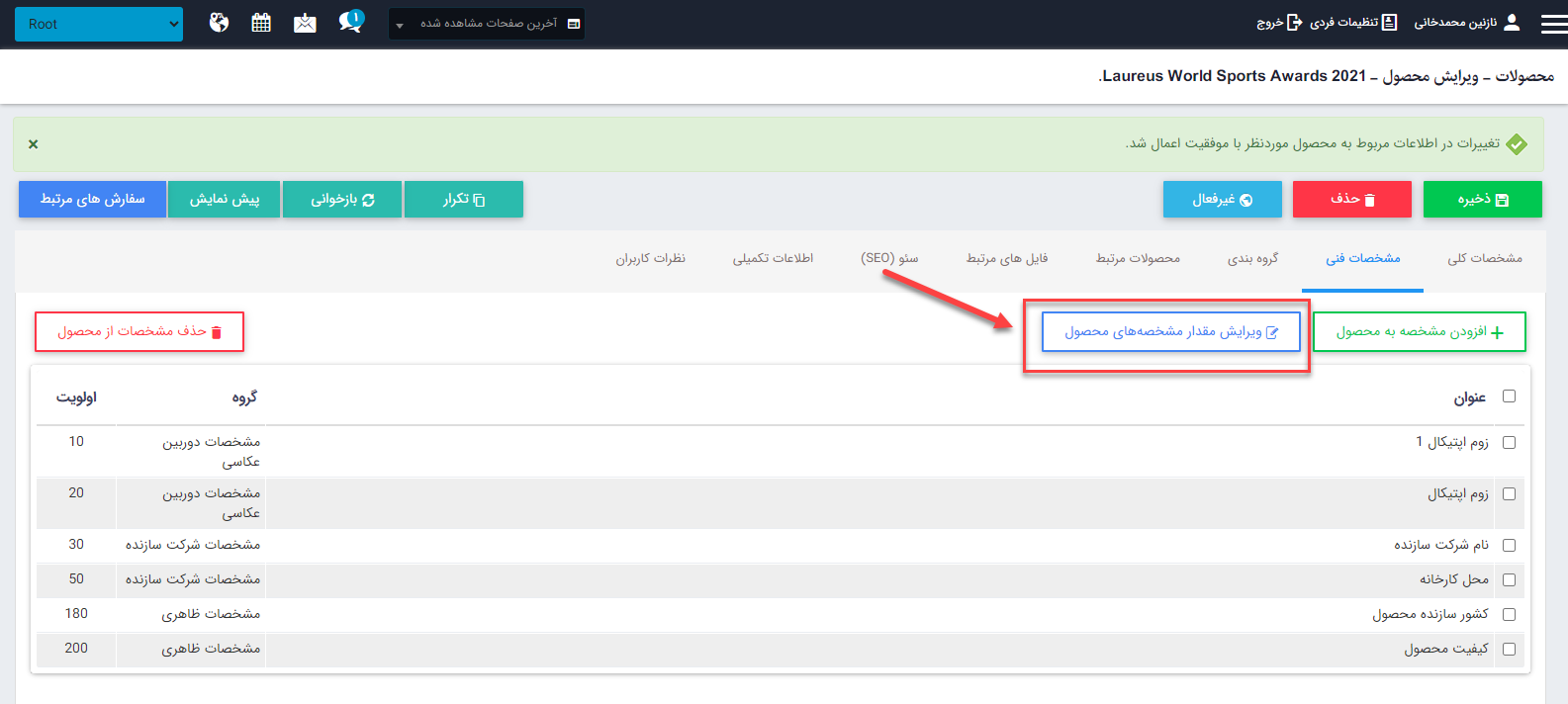Click ویرایش مقدار مشخصه‌های محصول button

coord(1170,332)
